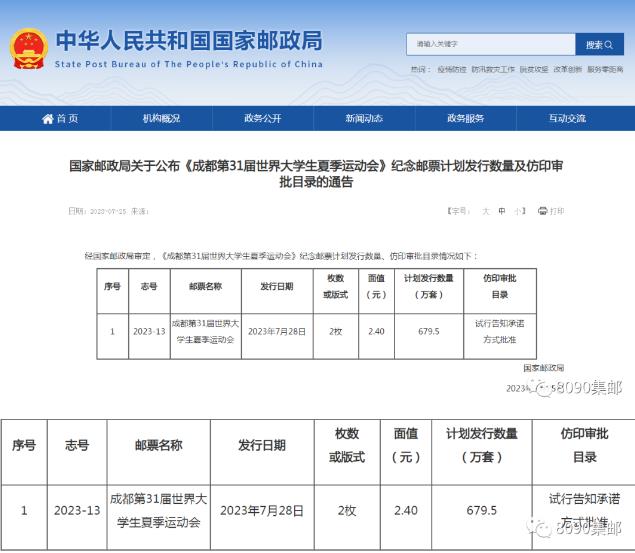Click 2023-13 cell in the enlarged table
The width and height of the screenshot is (635, 553).
77,510
